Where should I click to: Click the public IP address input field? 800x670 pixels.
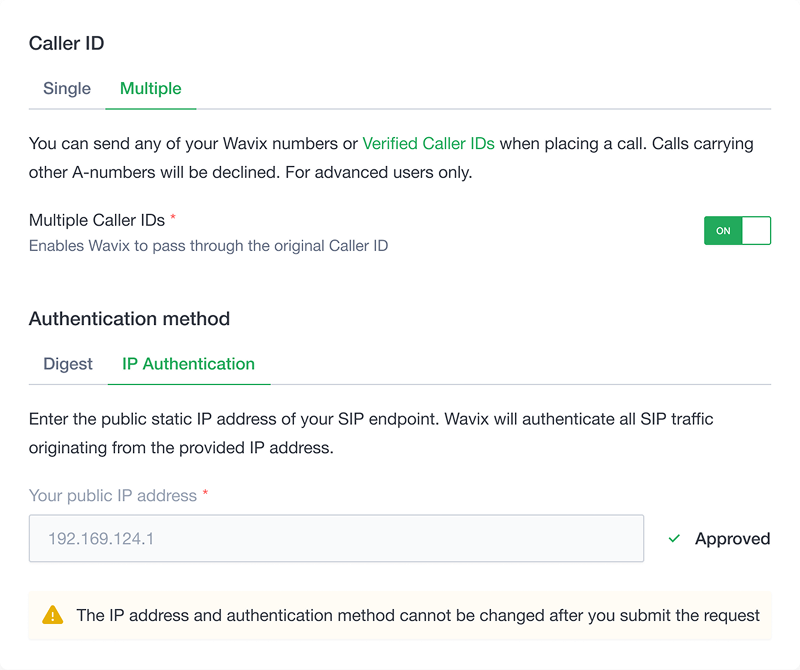[336, 539]
